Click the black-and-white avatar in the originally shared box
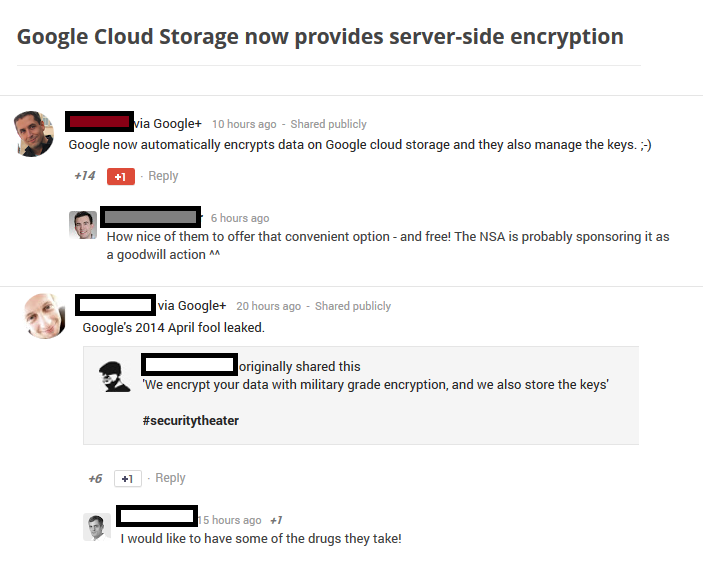Viewport: 707px width, 585px height. (x=114, y=376)
